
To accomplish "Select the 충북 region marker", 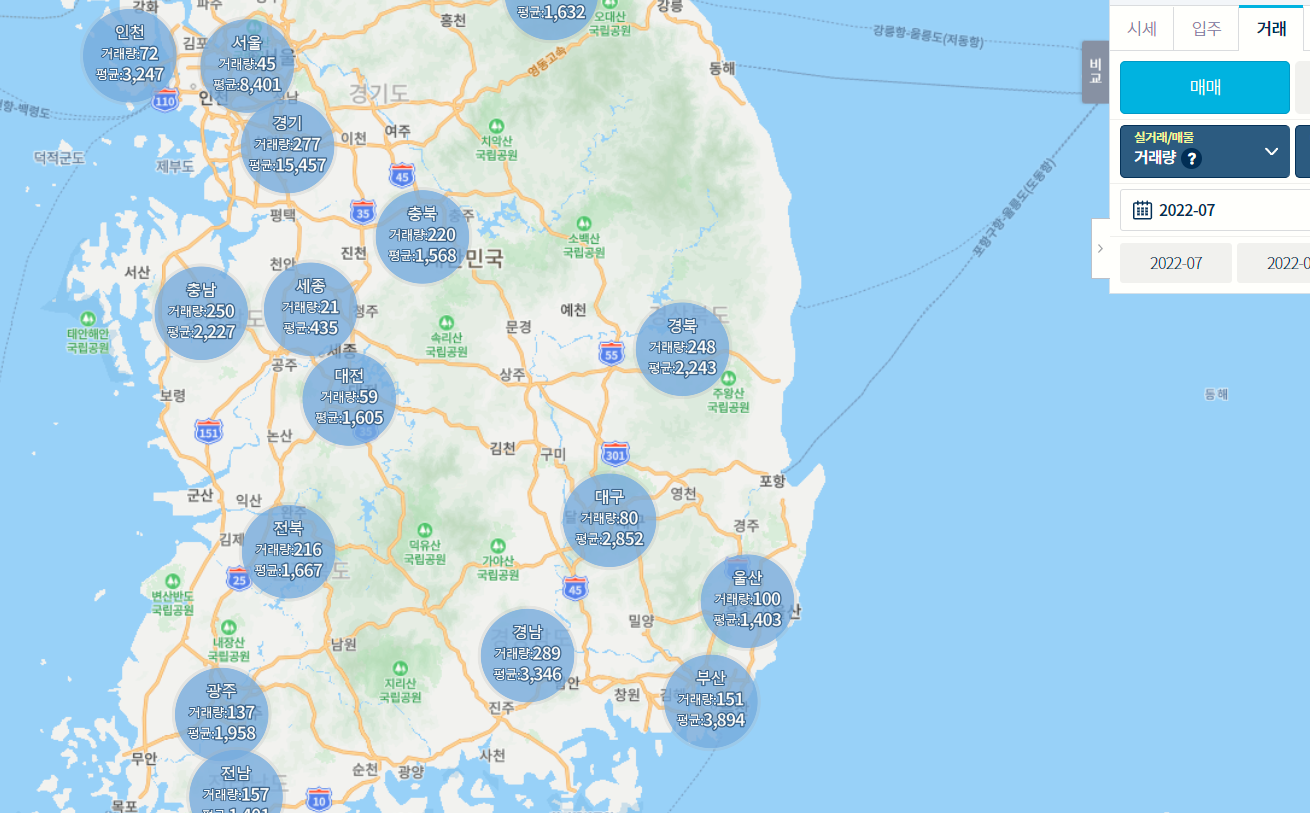I will click(x=423, y=235).
